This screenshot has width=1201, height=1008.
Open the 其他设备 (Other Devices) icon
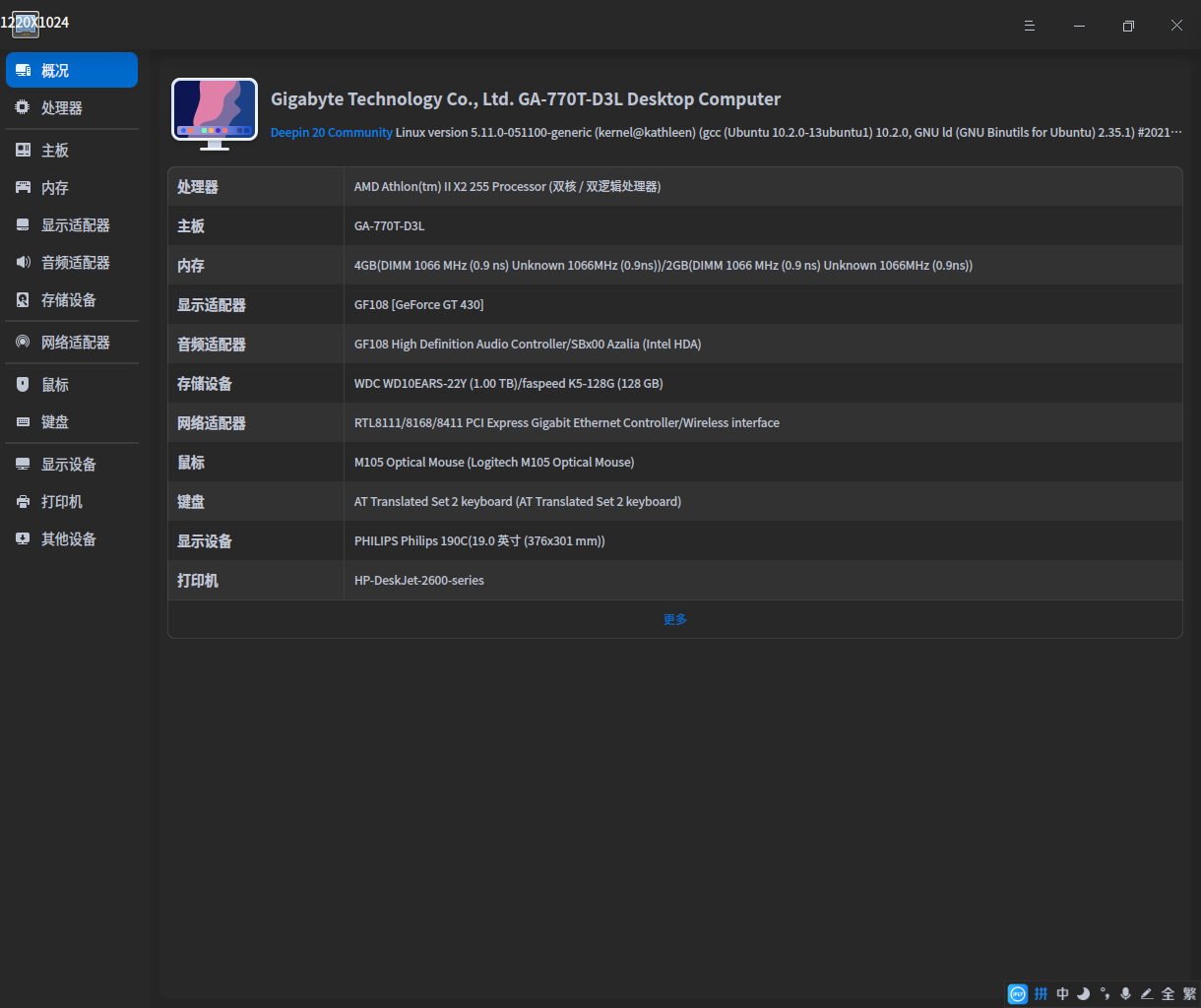[x=22, y=538]
